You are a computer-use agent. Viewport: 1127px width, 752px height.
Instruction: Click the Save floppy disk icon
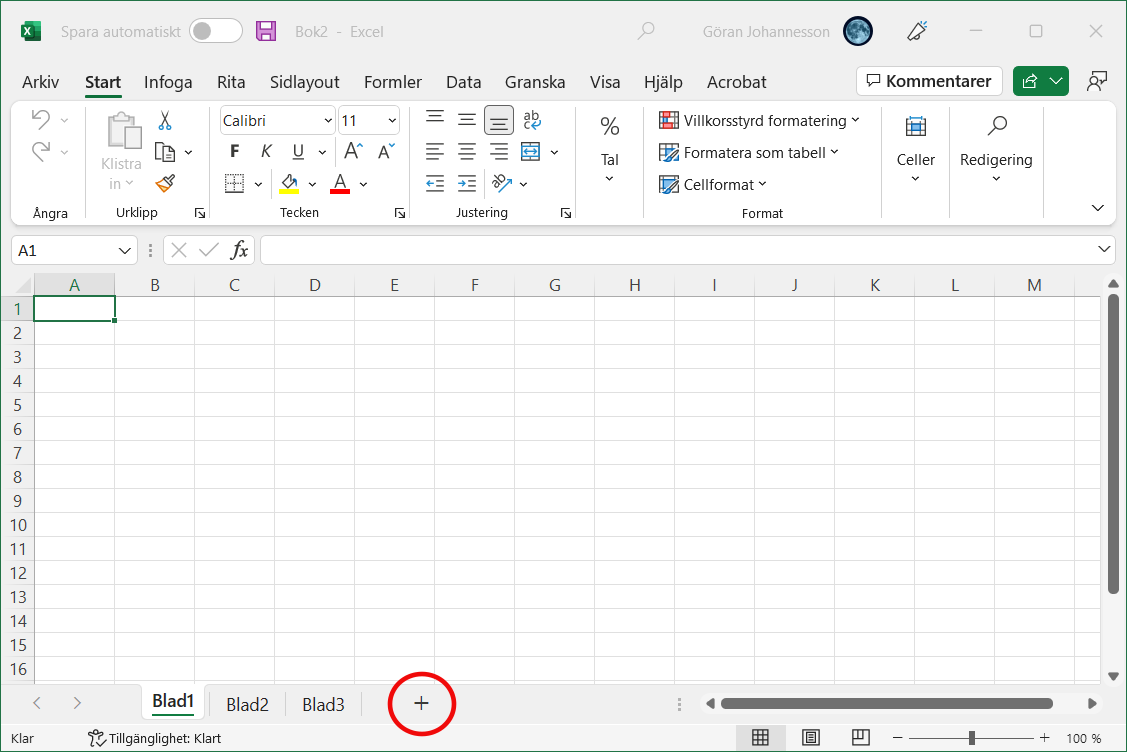(266, 31)
